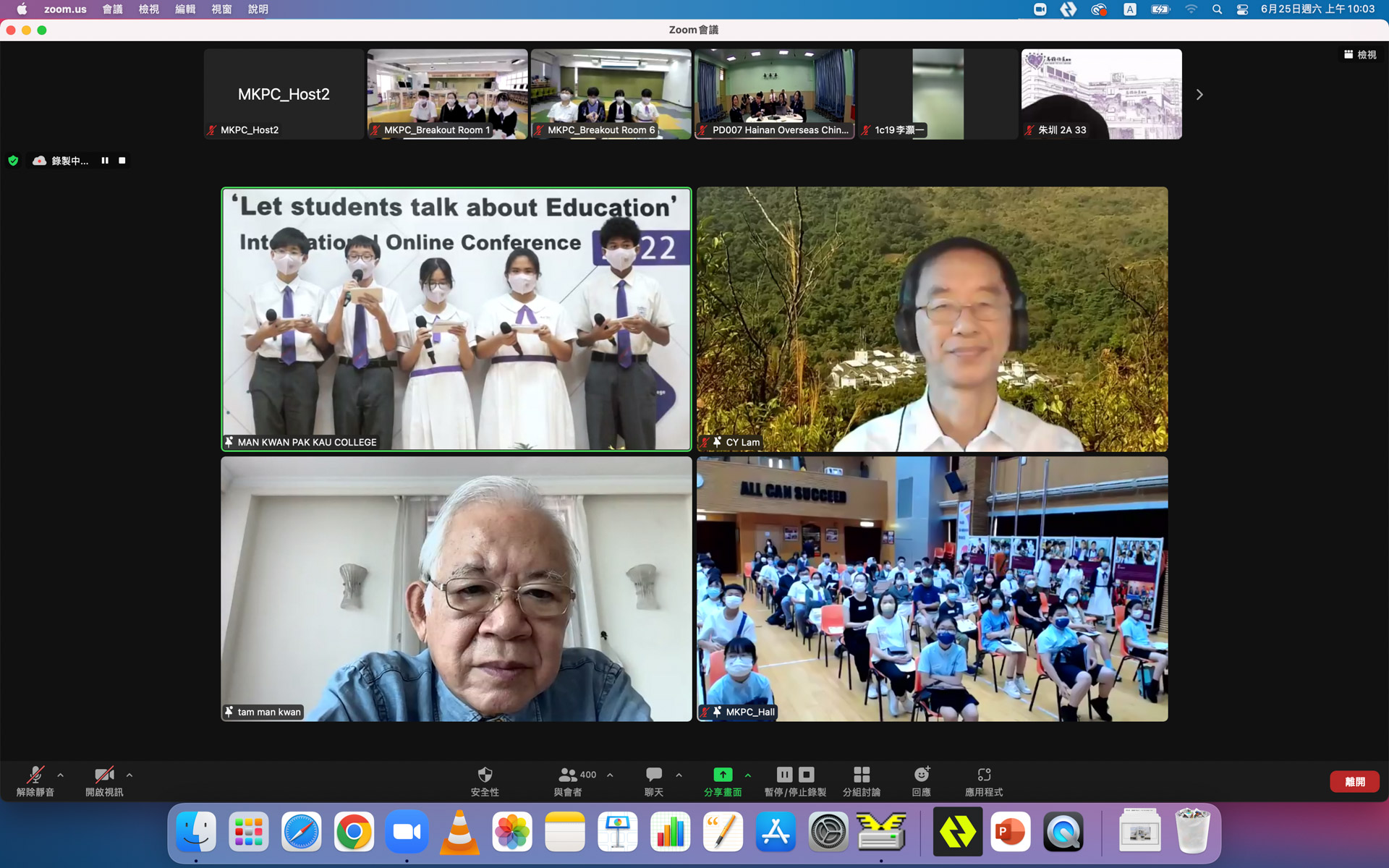
Task: Stop recording in bottom toolbar
Action: (x=807, y=774)
